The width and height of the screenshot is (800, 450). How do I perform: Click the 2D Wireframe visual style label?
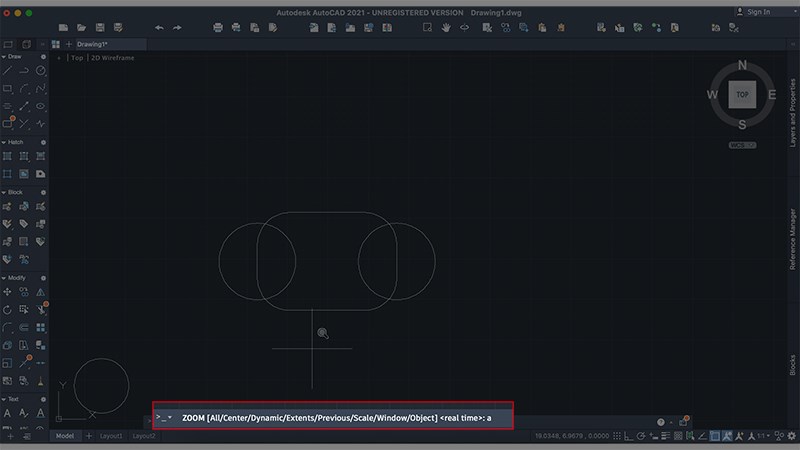coord(113,58)
